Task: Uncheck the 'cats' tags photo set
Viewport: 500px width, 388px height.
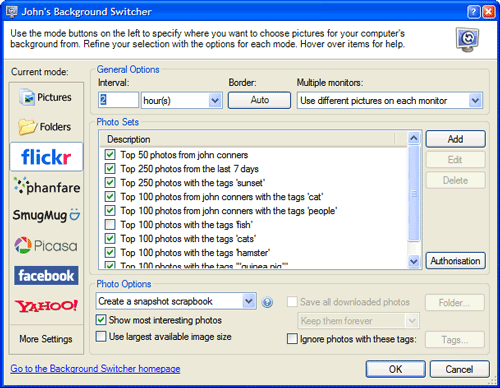Action: coord(110,239)
